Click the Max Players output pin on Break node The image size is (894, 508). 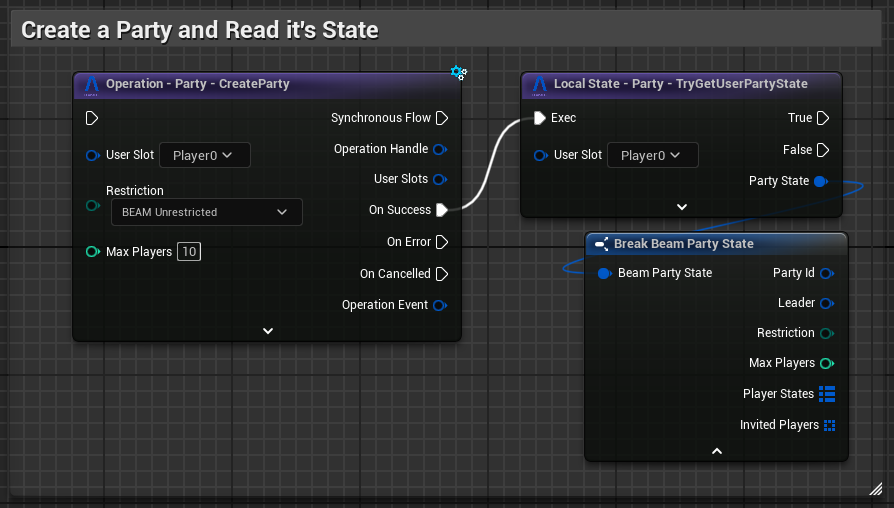click(826, 363)
